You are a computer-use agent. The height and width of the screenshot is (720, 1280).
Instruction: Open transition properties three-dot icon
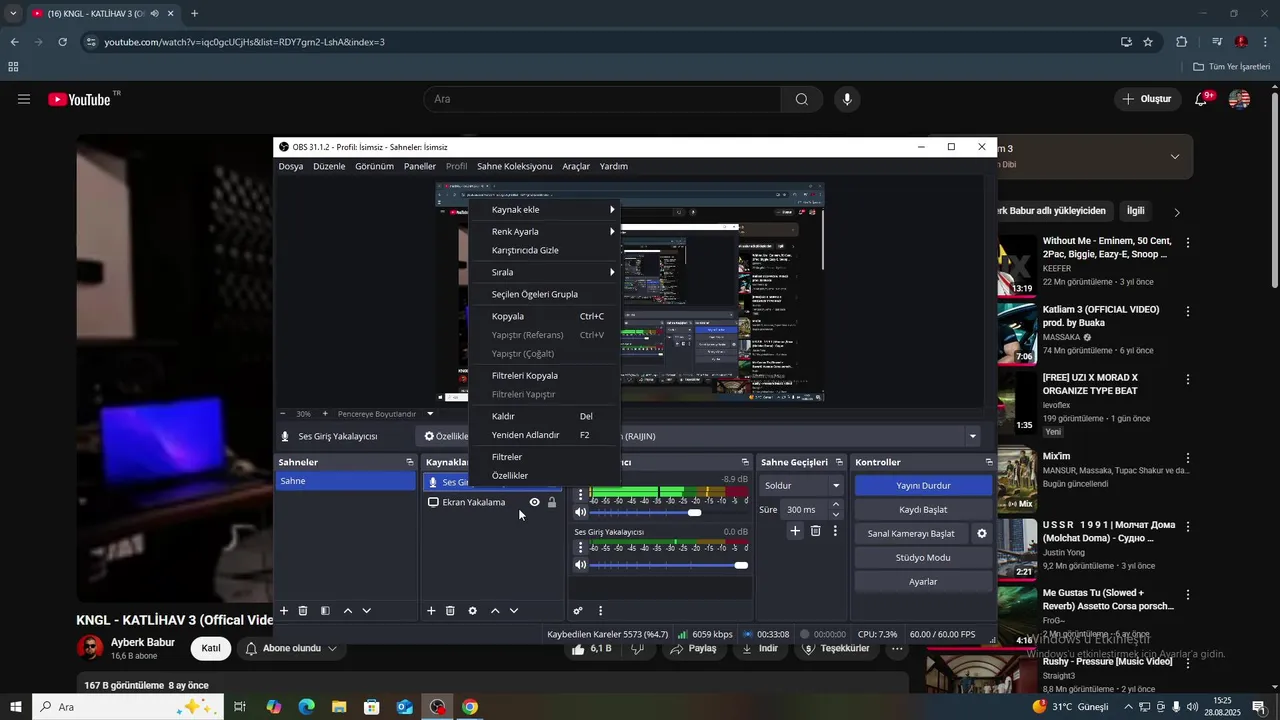point(835,531)
